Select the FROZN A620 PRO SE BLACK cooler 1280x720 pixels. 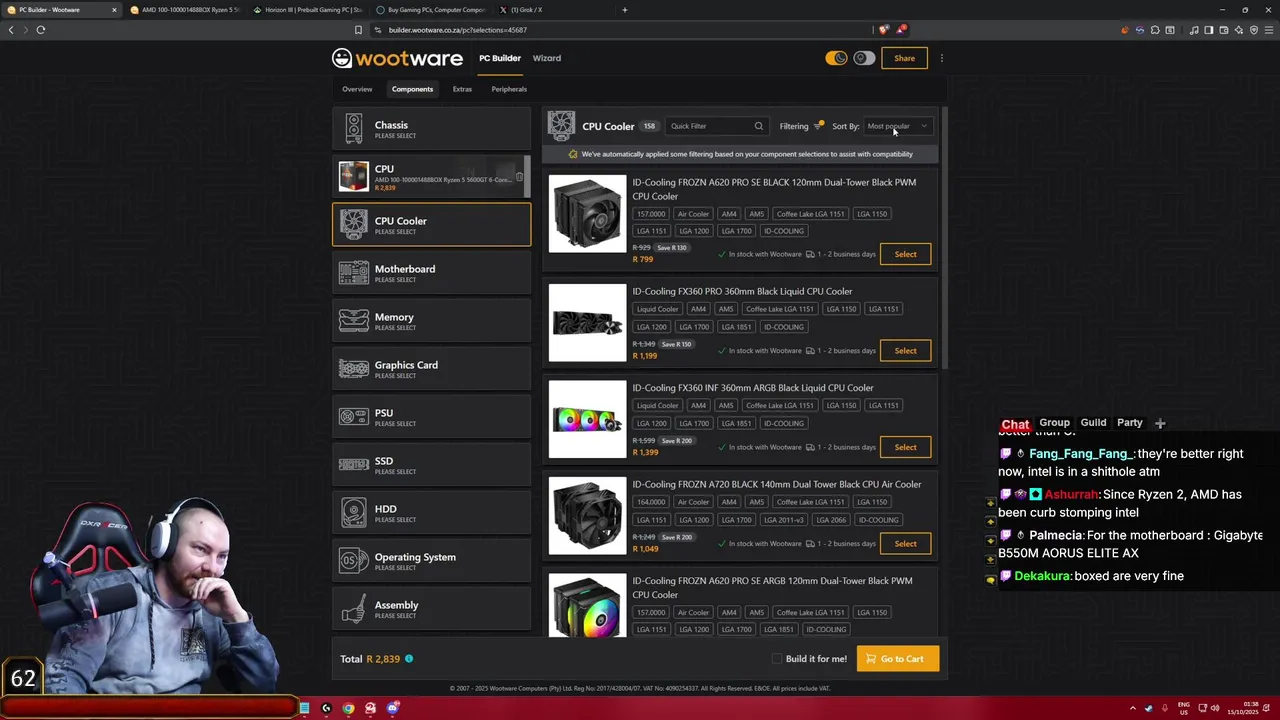(x=905, y=254)
